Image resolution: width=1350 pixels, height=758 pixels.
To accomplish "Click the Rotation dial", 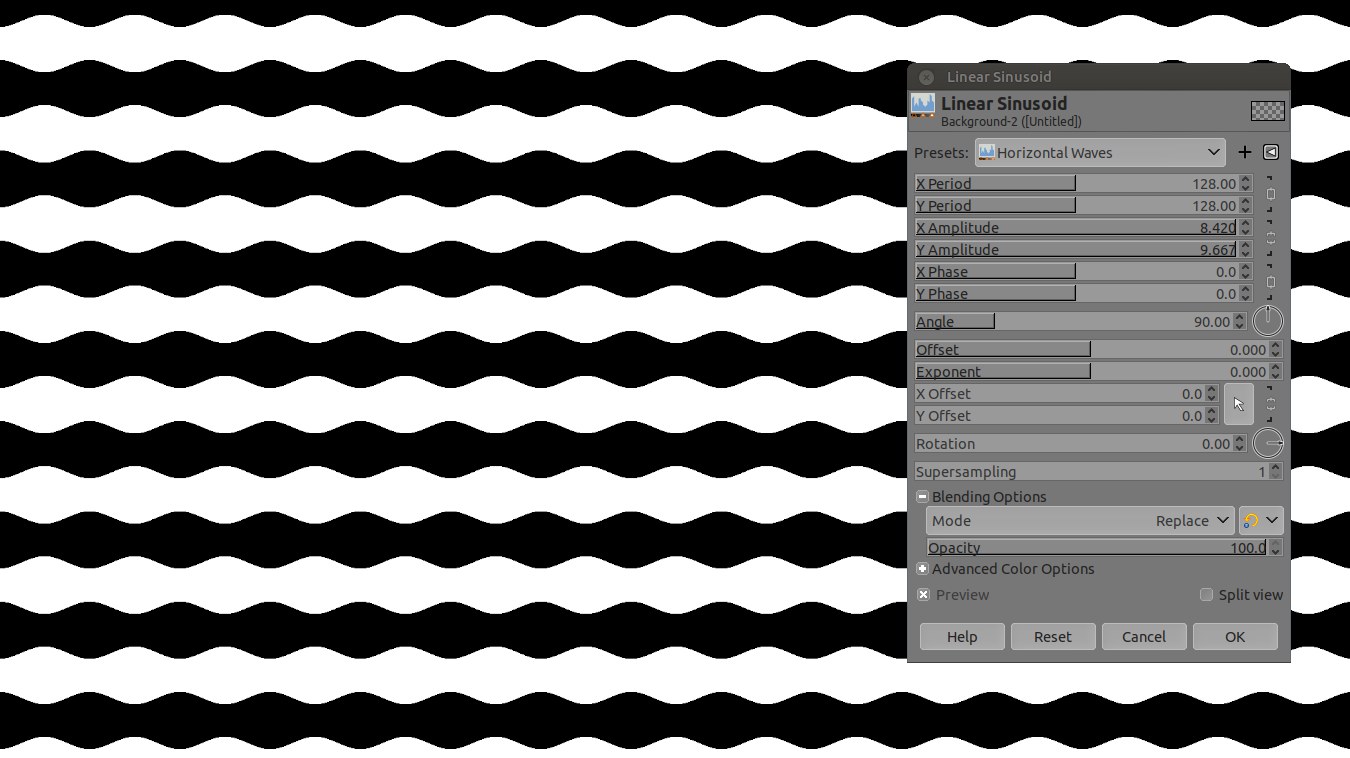I will coord(1268,443).
